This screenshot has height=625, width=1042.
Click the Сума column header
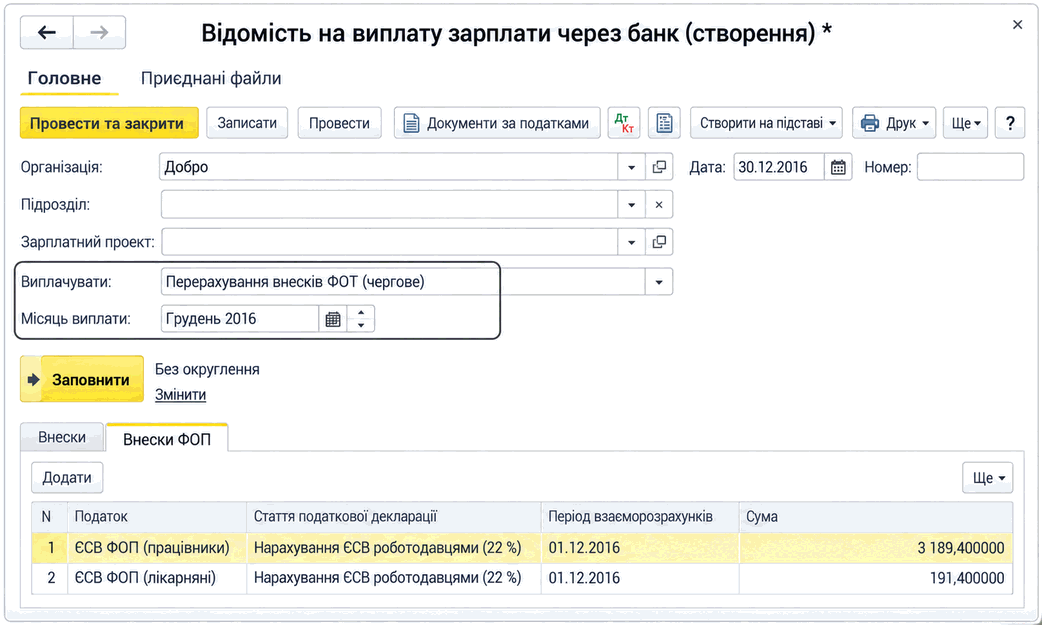876,517
